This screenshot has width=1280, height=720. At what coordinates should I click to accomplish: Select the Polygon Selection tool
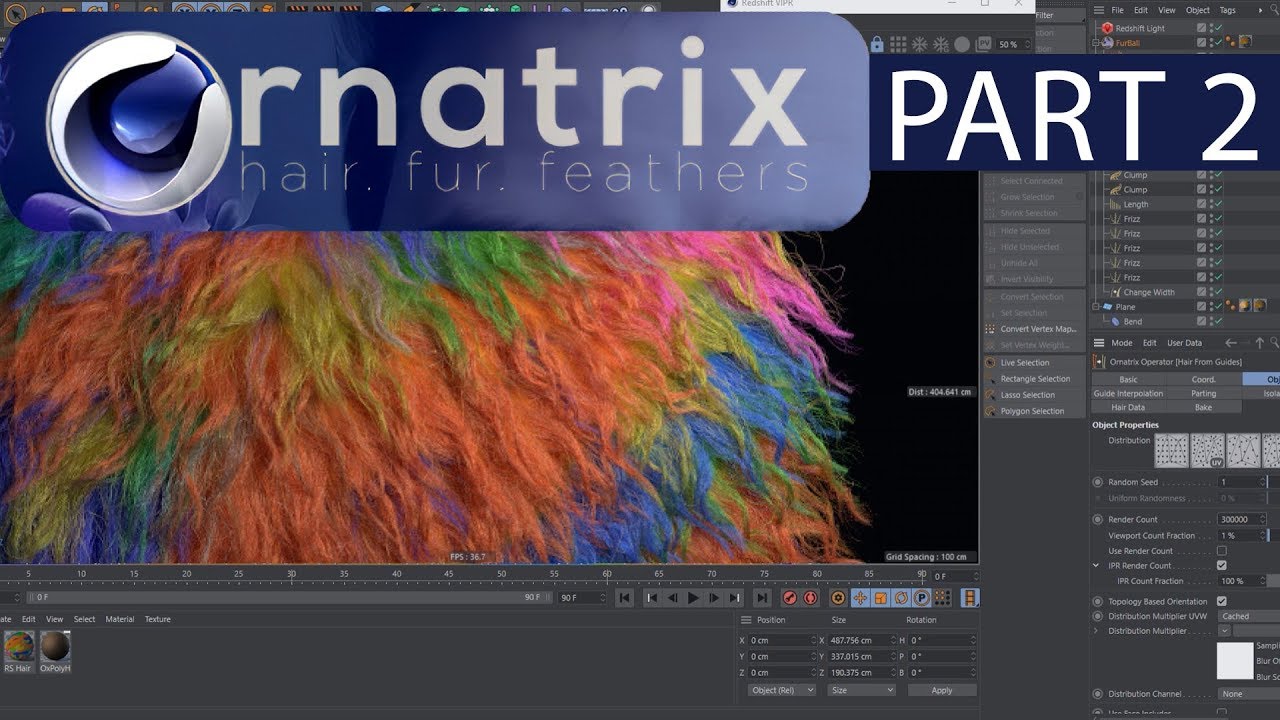1032,411
